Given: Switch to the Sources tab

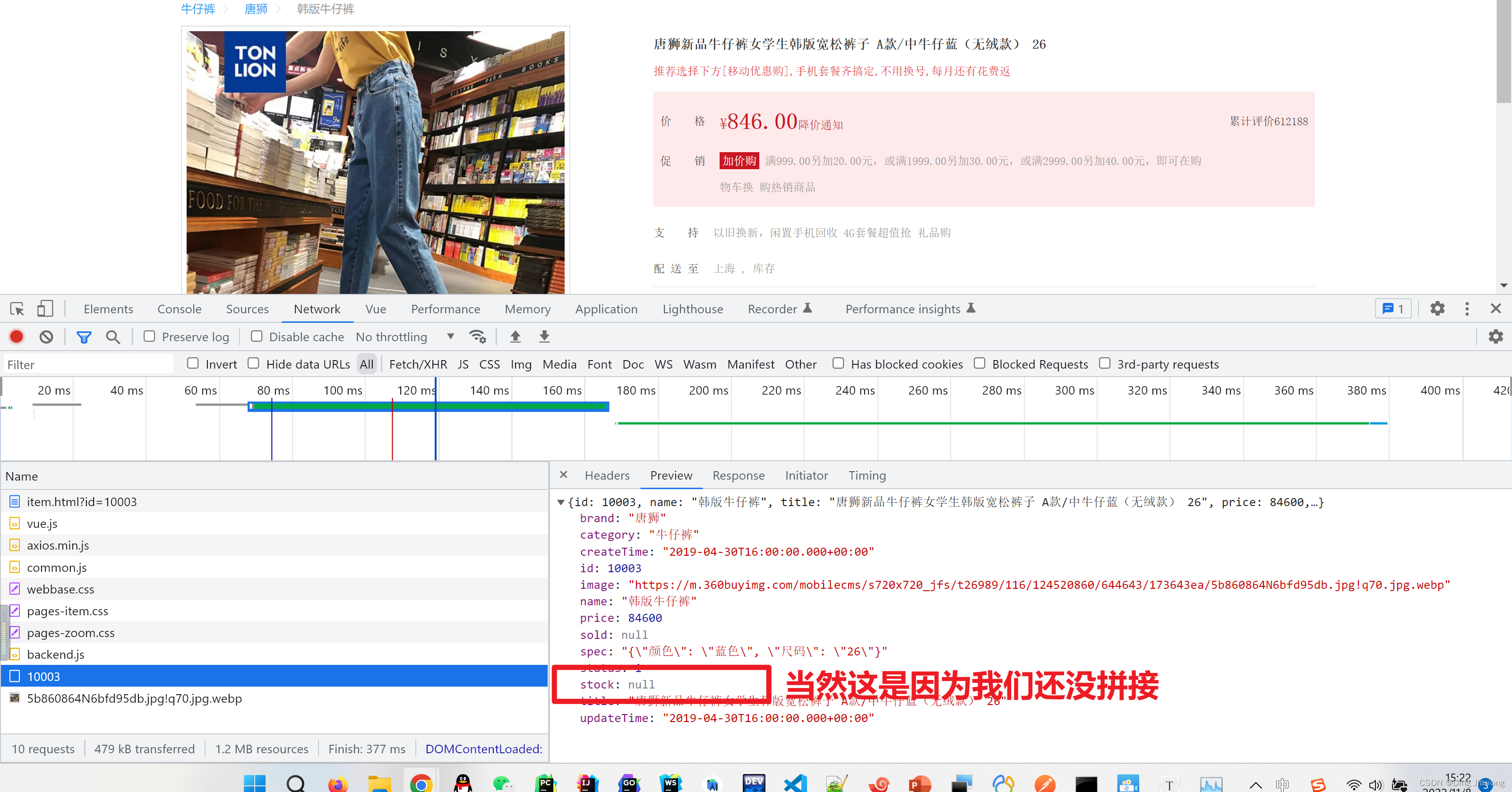Looking at the screenshot, I should pos(247,309).
